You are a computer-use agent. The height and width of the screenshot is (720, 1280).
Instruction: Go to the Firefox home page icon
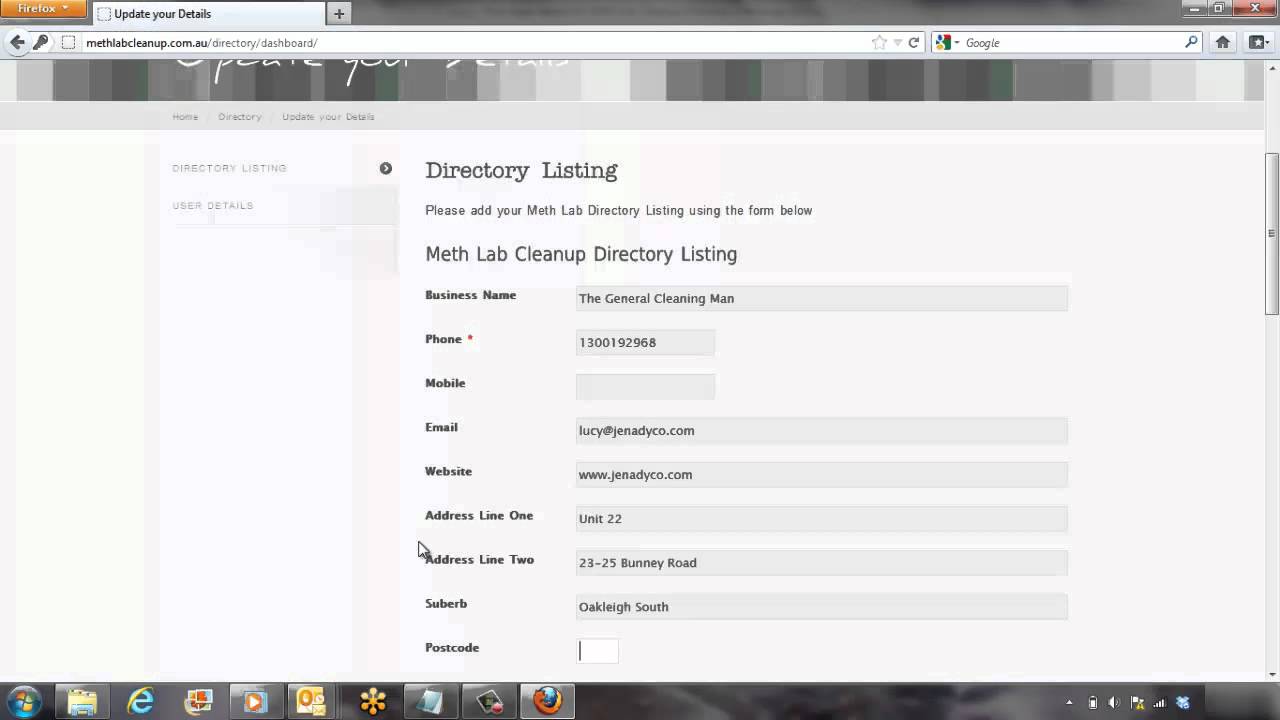1222,42
